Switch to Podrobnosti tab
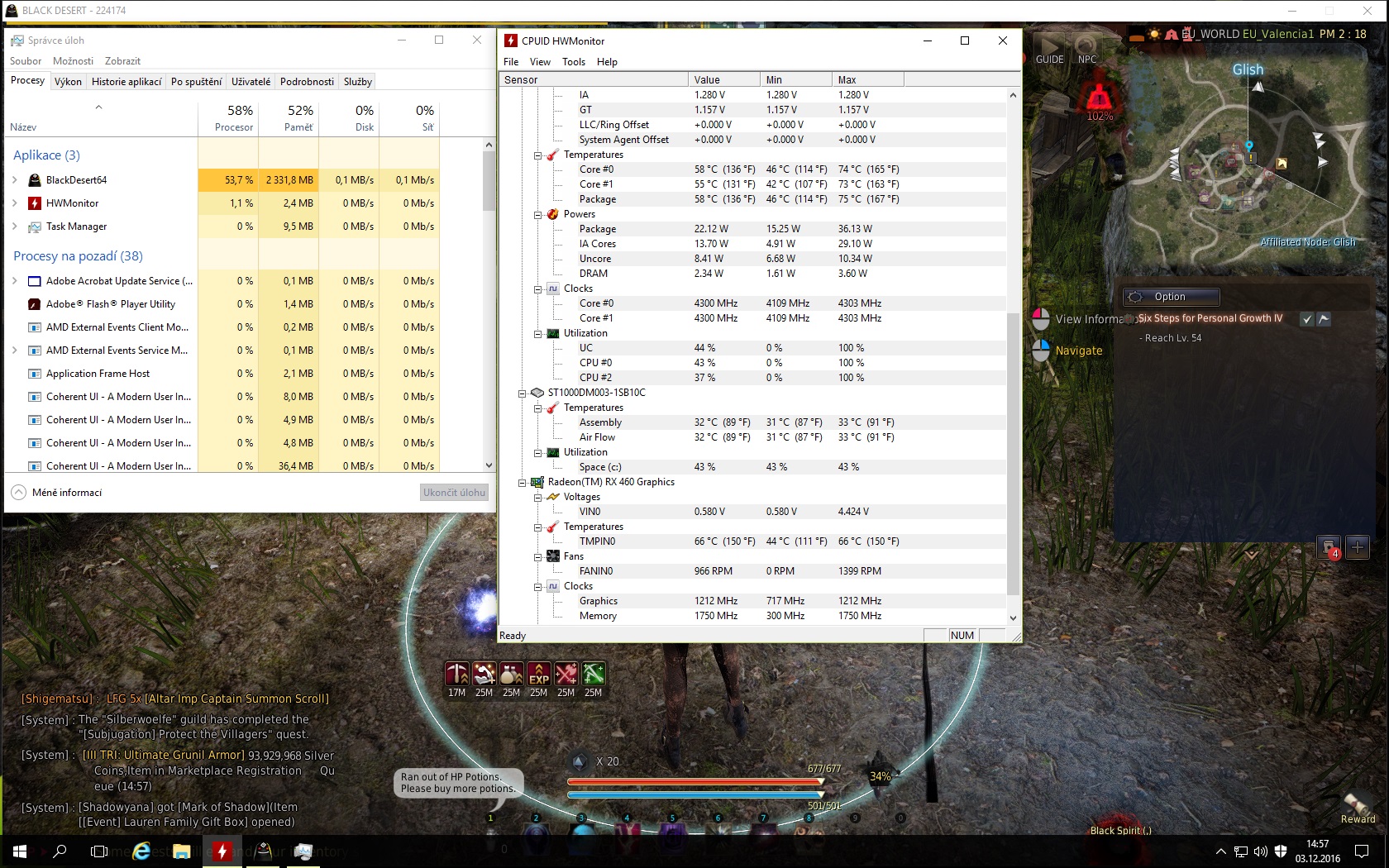The image size is (1389, 868). pos(307,82)
